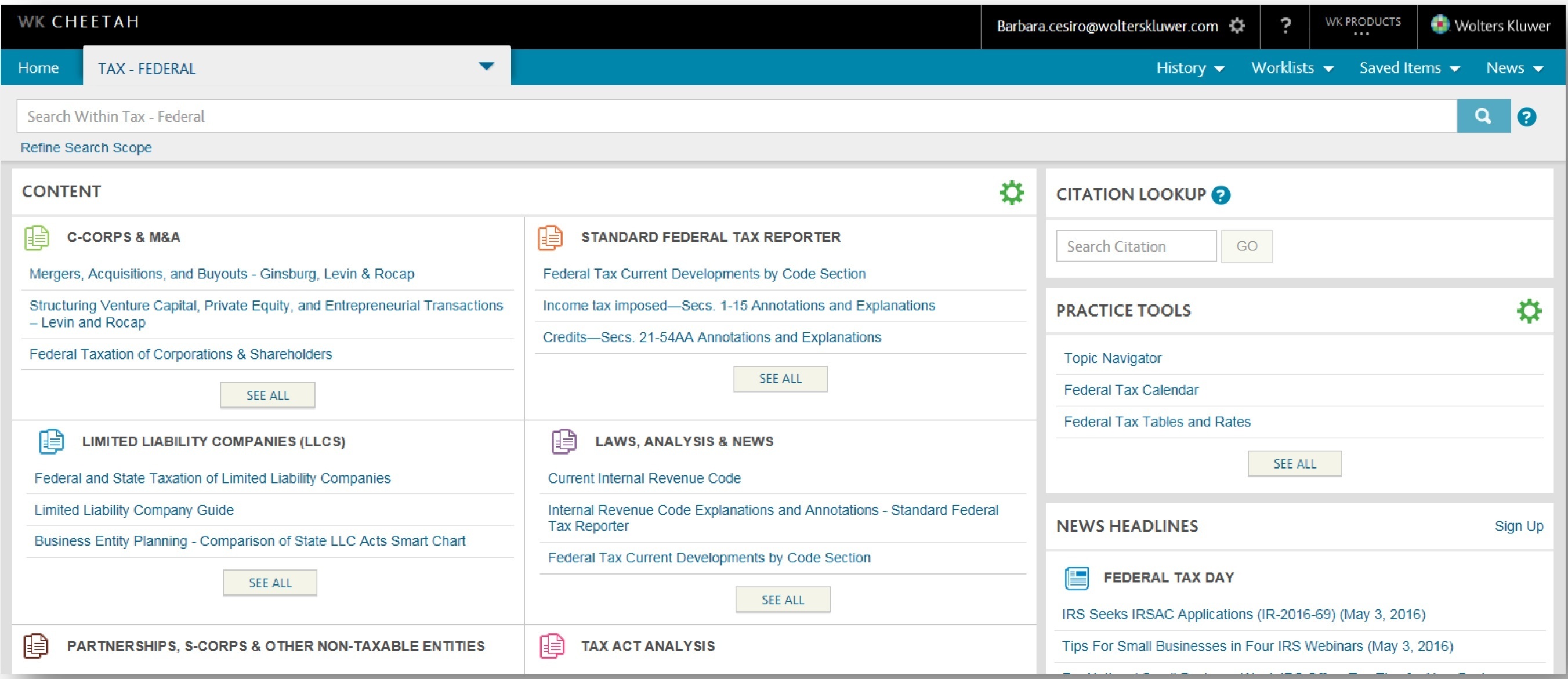Open Federal Tax Current Developments under Laws section

click(x=709, y=558)
